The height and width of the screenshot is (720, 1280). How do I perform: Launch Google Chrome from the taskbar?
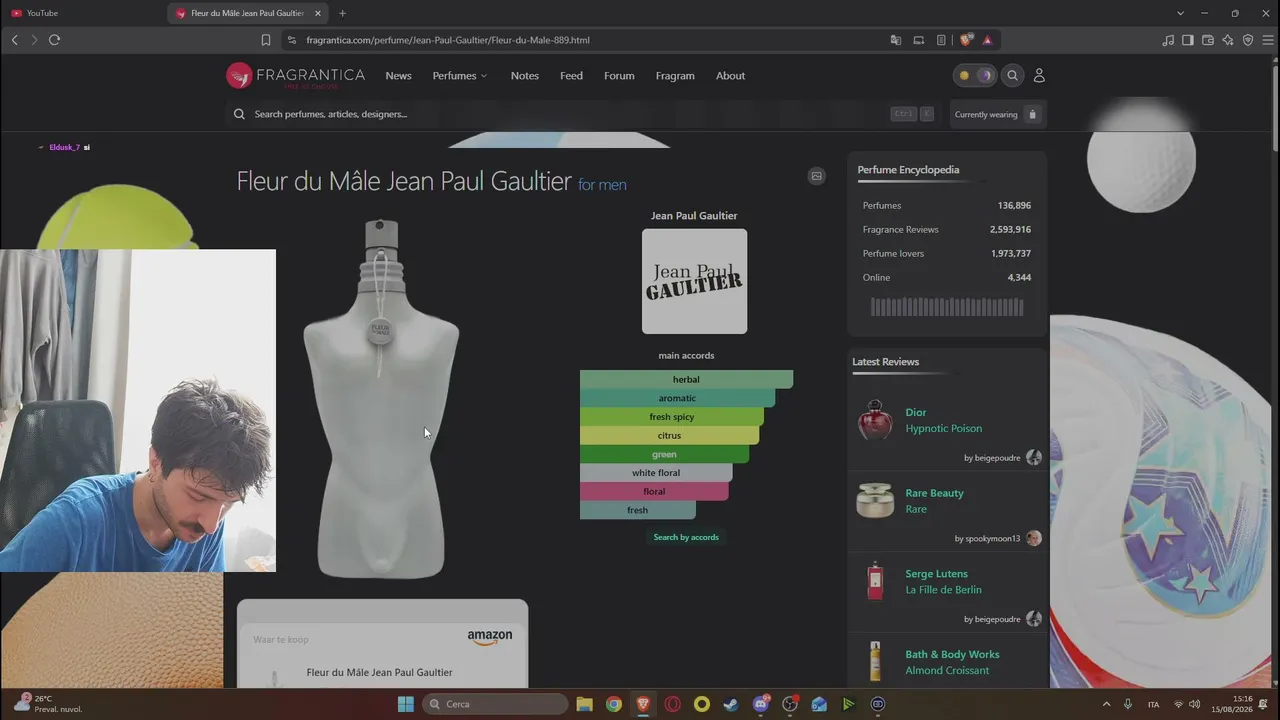click(x=614, y=704)
